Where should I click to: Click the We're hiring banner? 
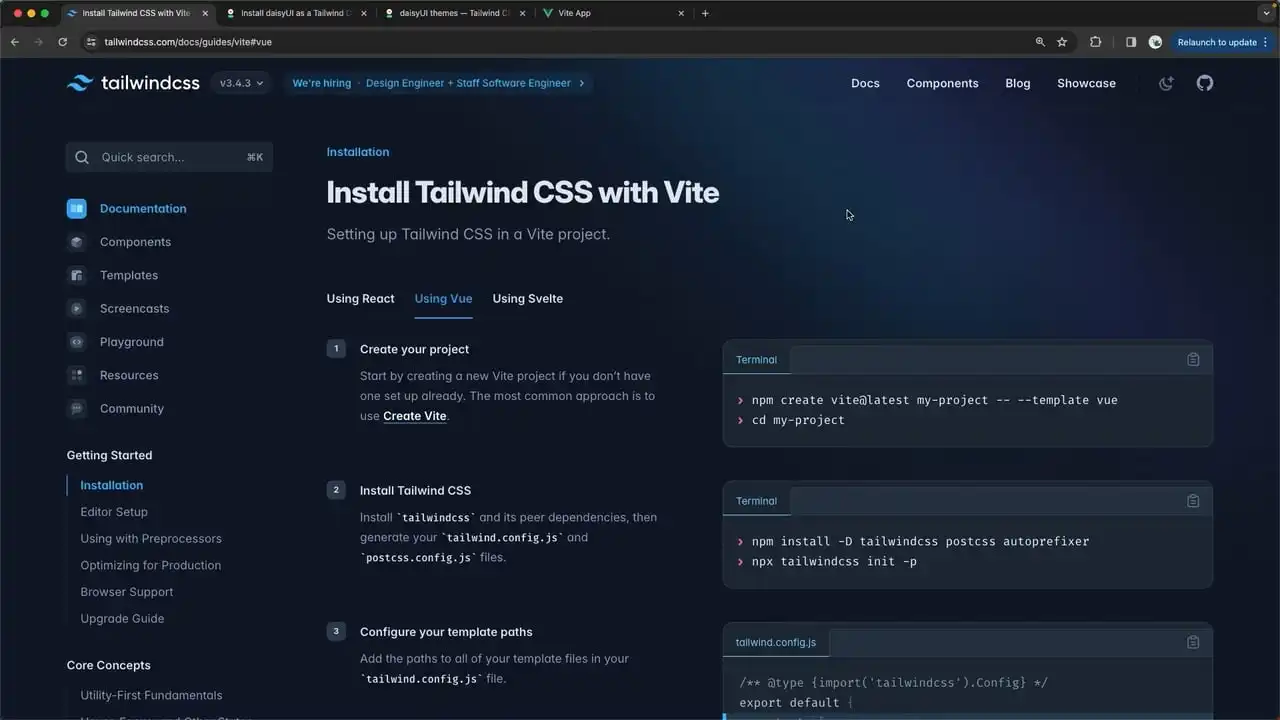pyautogui.click(x=439, y=83)
